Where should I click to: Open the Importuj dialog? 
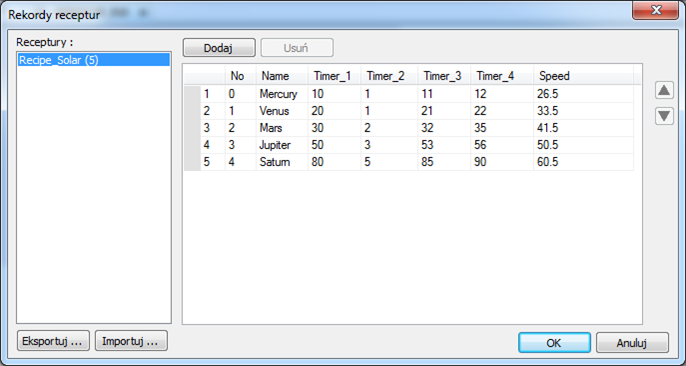pyautogui.click(x=131, y=341)
